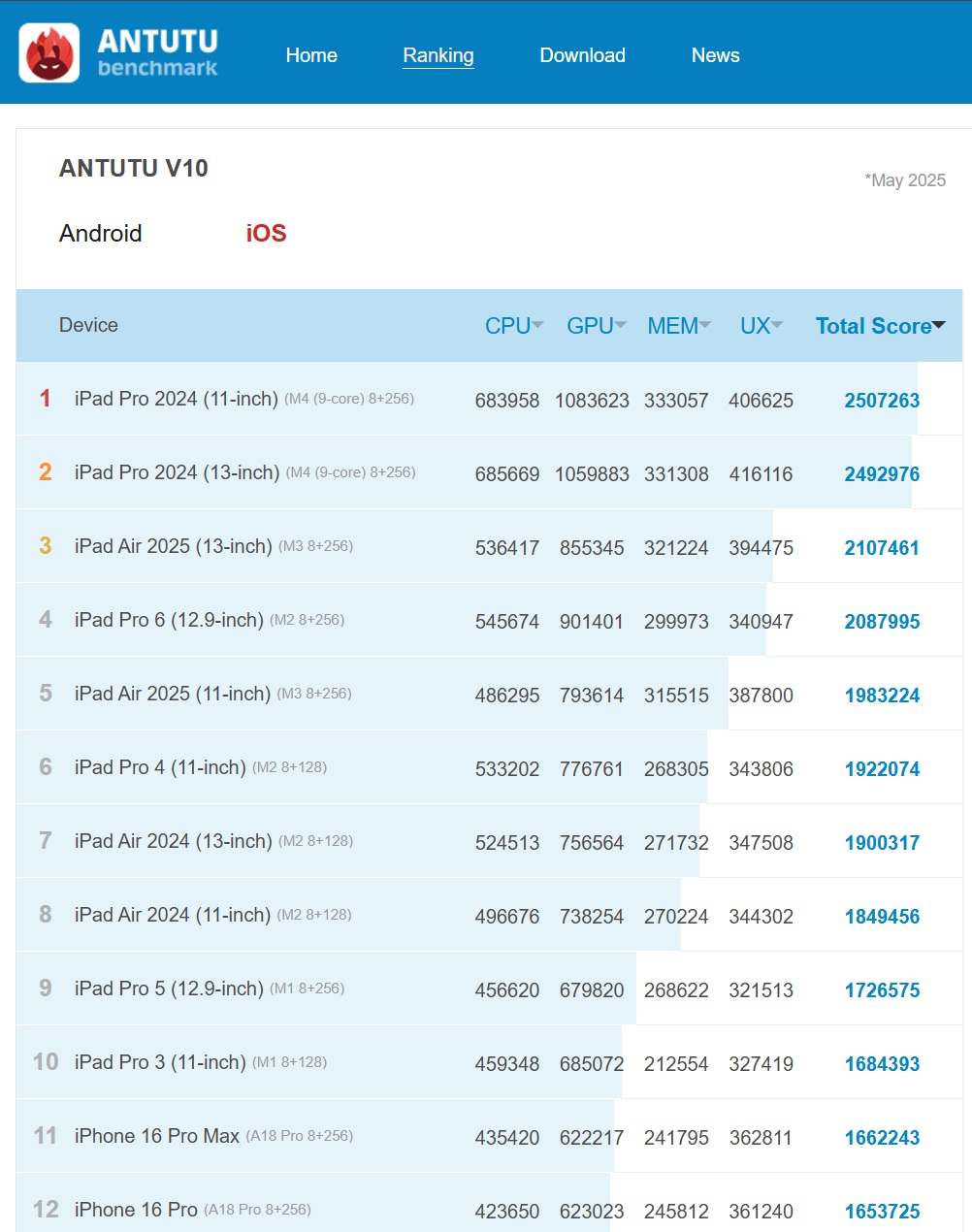This screenshot has width=972, height=1232.
Task: Click MEM score 333057
Action: (676, 401)
